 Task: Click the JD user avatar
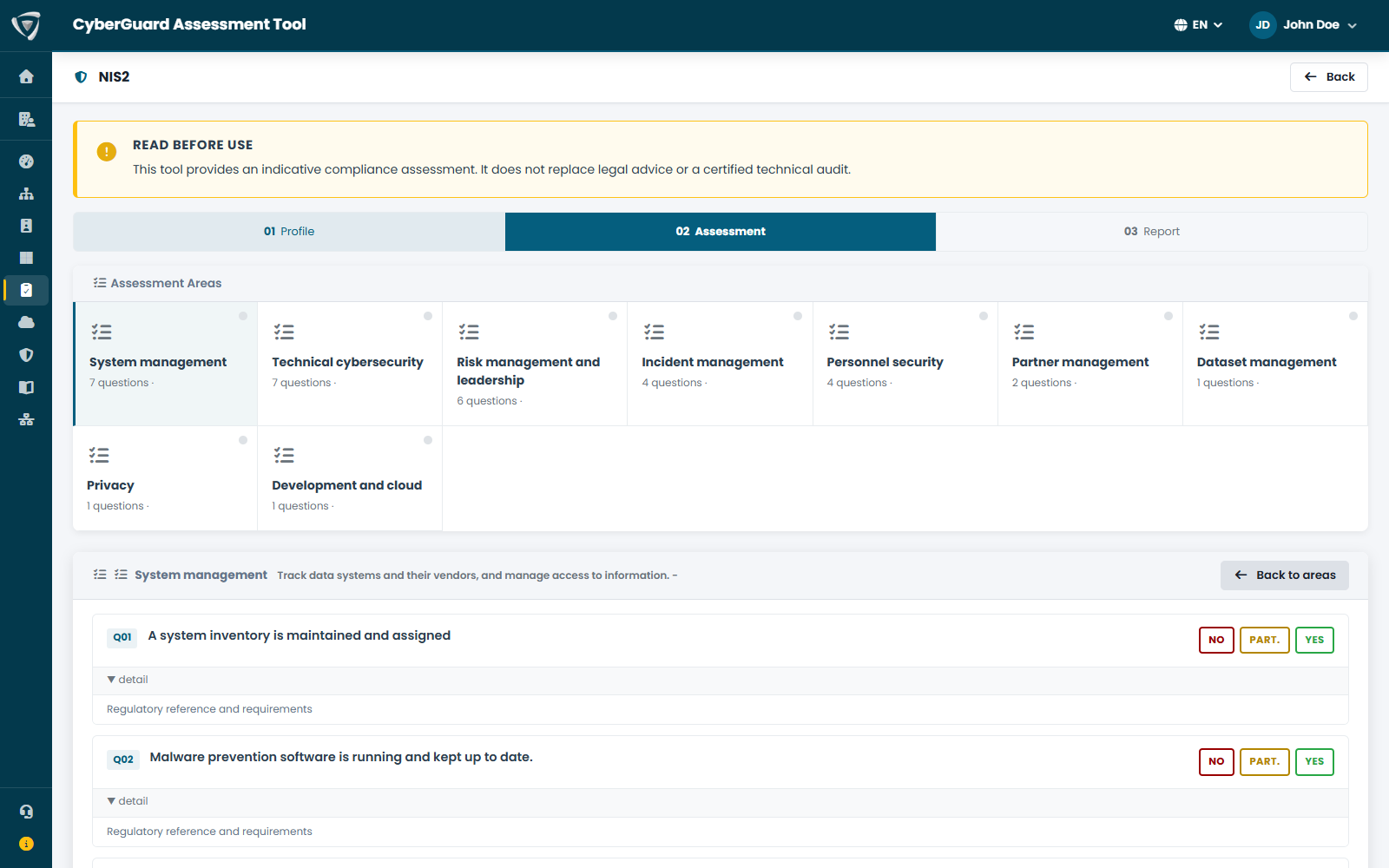tap(1262, 25)
